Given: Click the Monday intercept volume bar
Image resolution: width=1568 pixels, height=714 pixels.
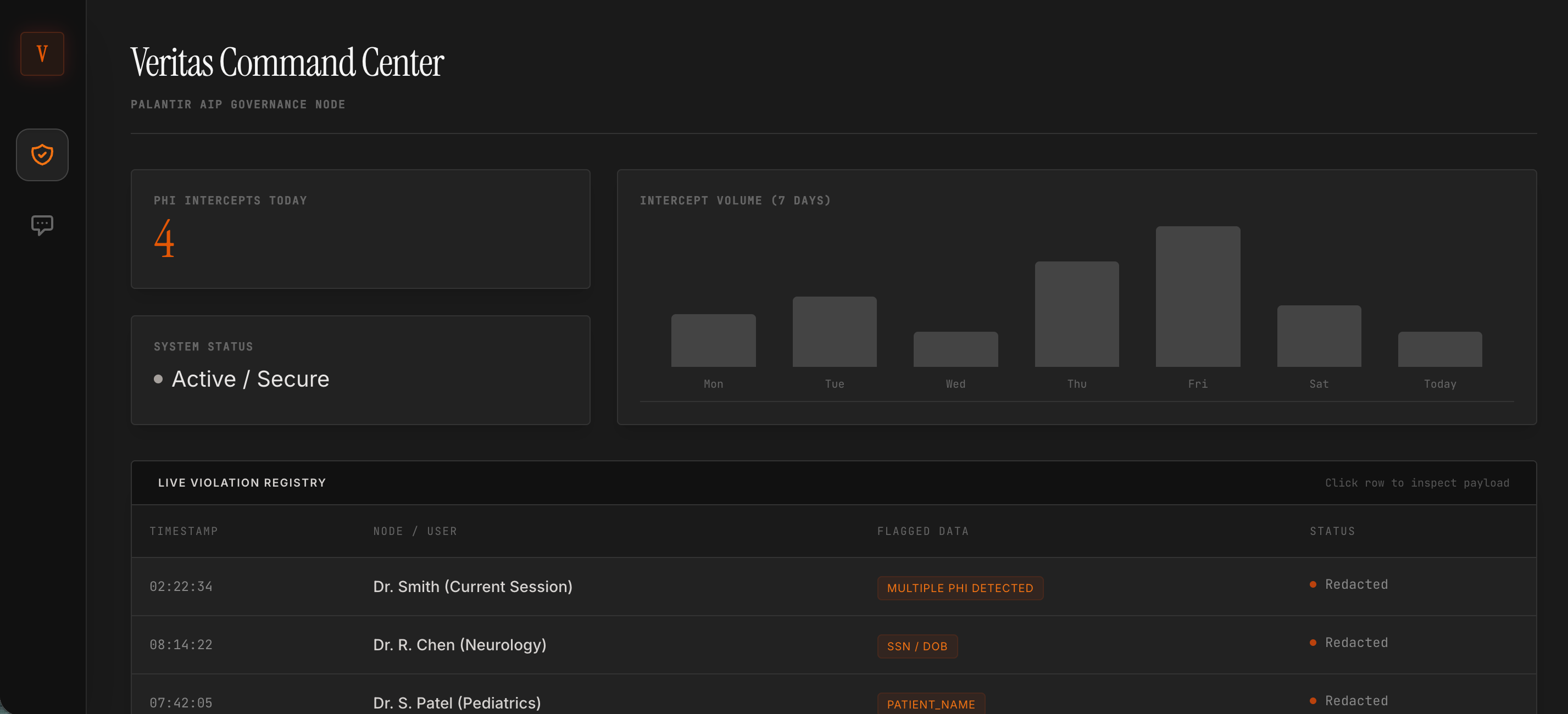Looking at the screenshot, I should pyautogui.click(x=713, y=341).
